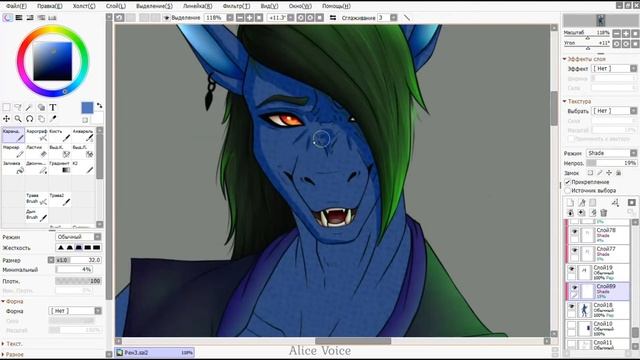Hide layer Слой78

click(x=574, y=232)
